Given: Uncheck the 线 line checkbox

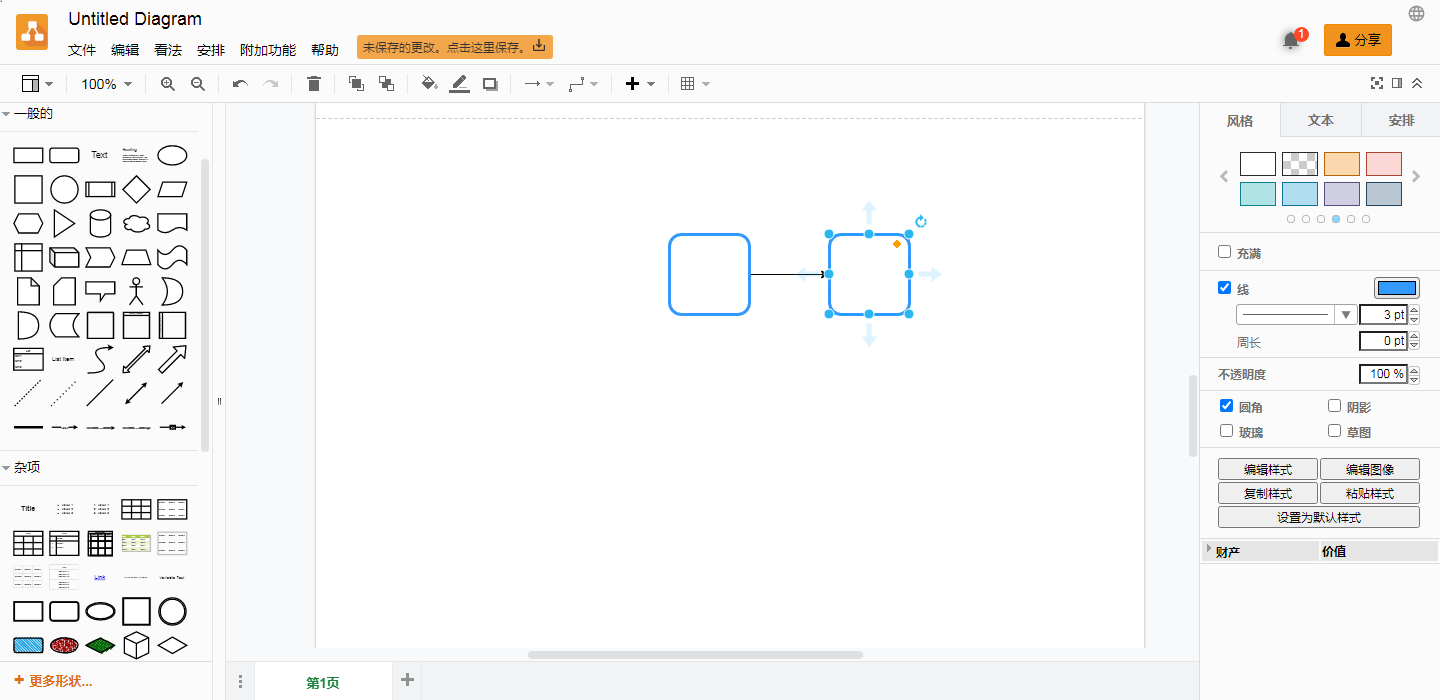Looking at the screenshot, I should [x=1225, y=288].
